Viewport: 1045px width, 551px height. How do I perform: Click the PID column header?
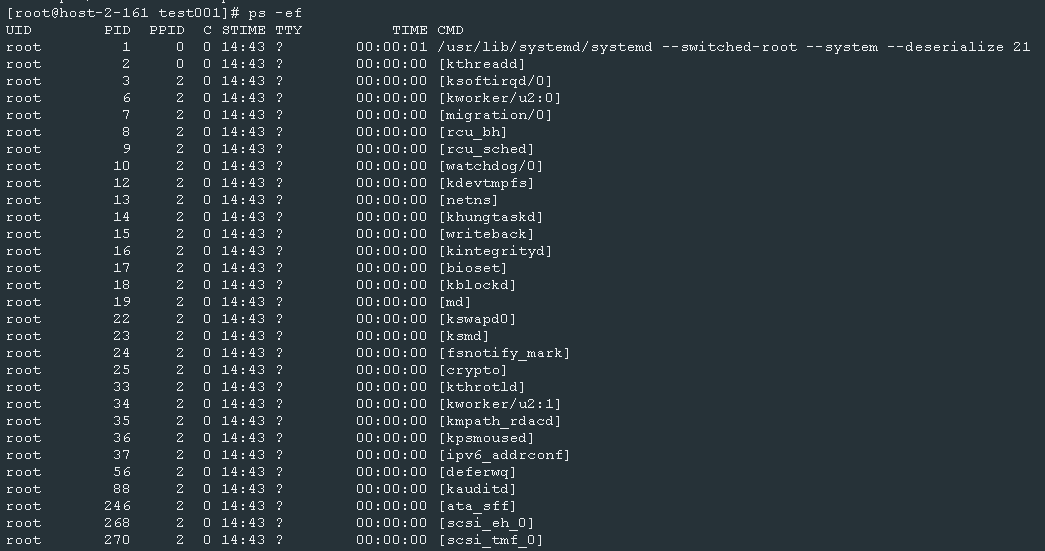coord(117,30)
